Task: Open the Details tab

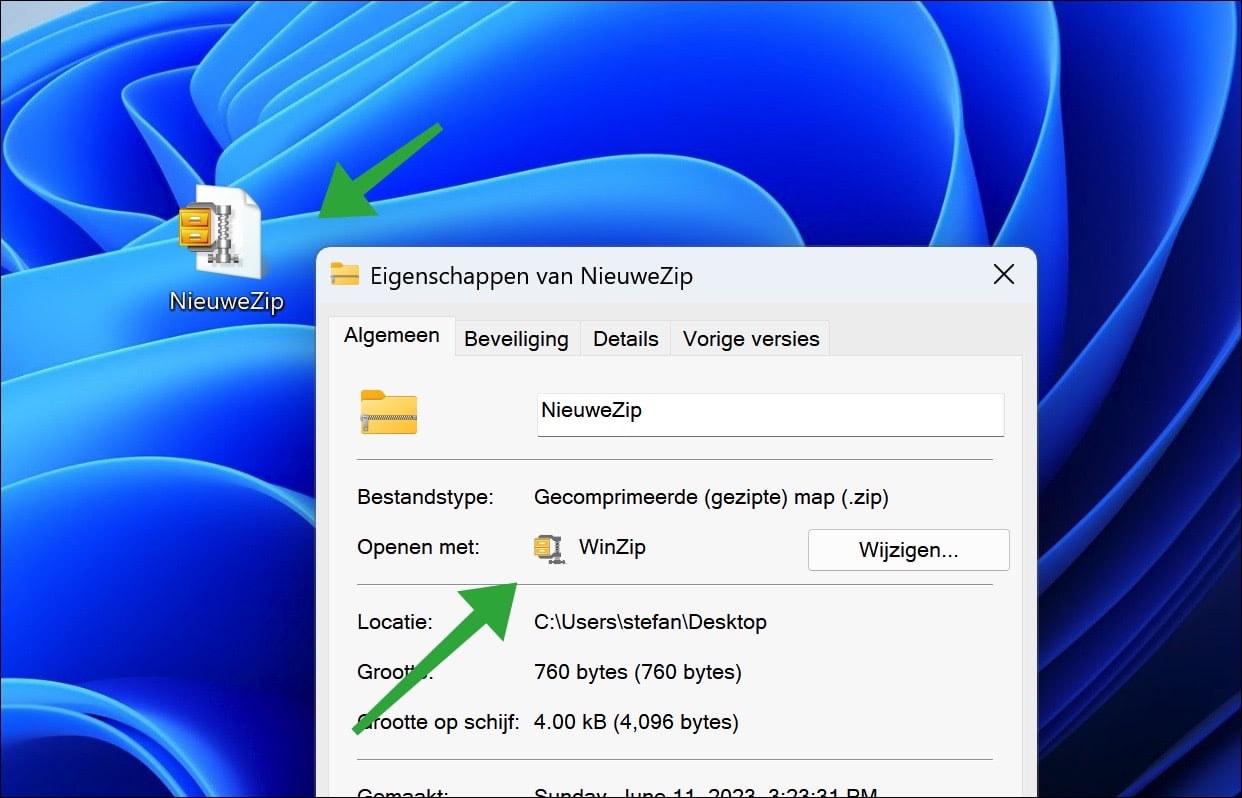Action: [x=625, y=338]
